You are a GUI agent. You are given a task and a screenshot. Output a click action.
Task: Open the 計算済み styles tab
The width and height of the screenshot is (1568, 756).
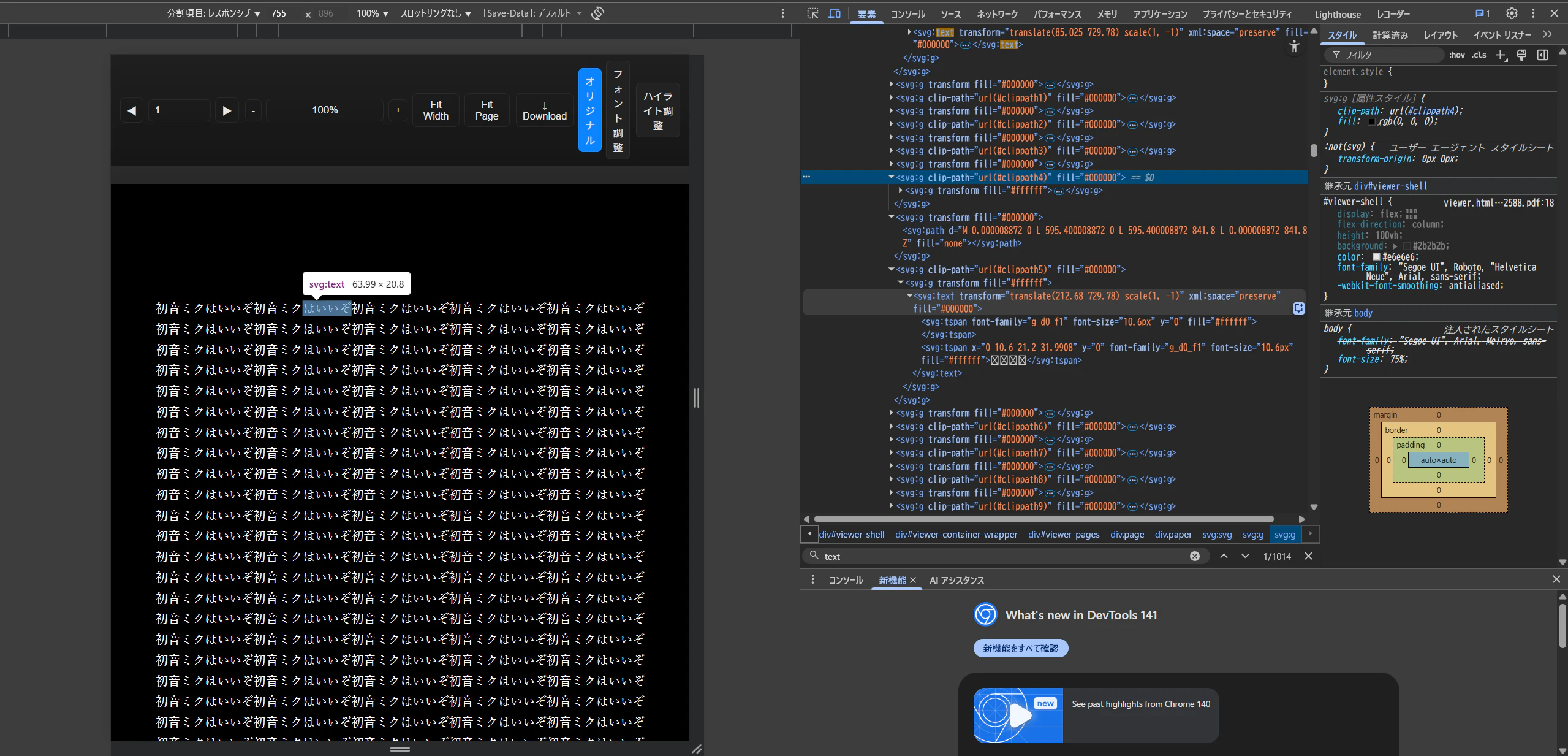point(1390,35)
